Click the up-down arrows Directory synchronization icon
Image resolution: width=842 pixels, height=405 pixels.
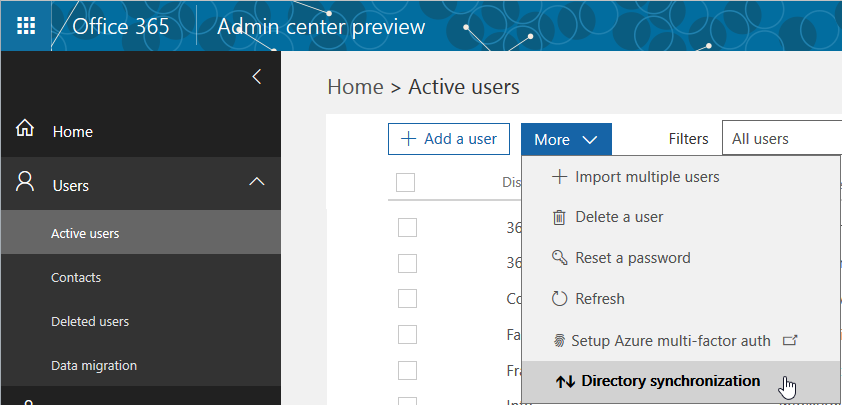coord(565,381)
